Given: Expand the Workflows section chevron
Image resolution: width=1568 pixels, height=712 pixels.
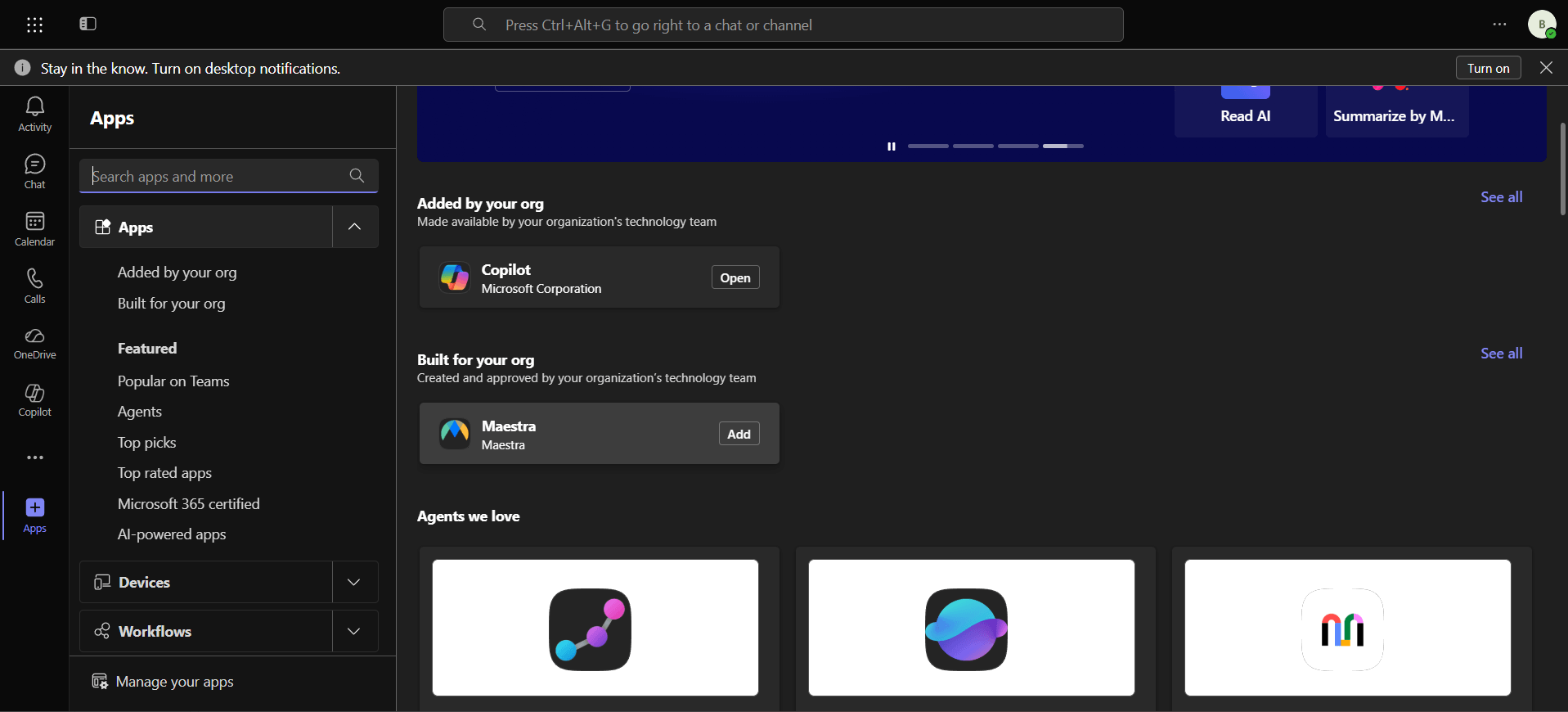Looking at the screenshot, I should (x=354, y=631).
